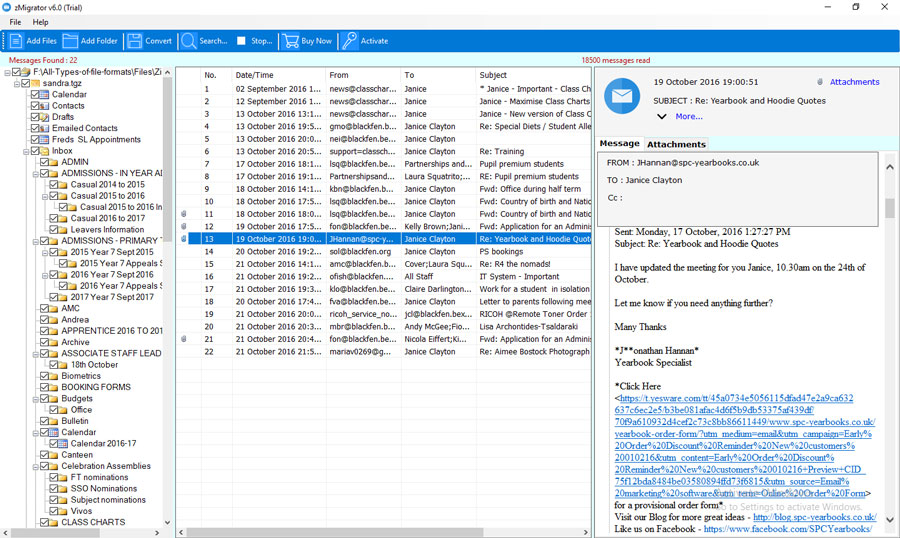The height and width of the screenshot is (538, 900).
Task: Click the Calendar 2016-17 folder icon
Action: pos(63,443)
